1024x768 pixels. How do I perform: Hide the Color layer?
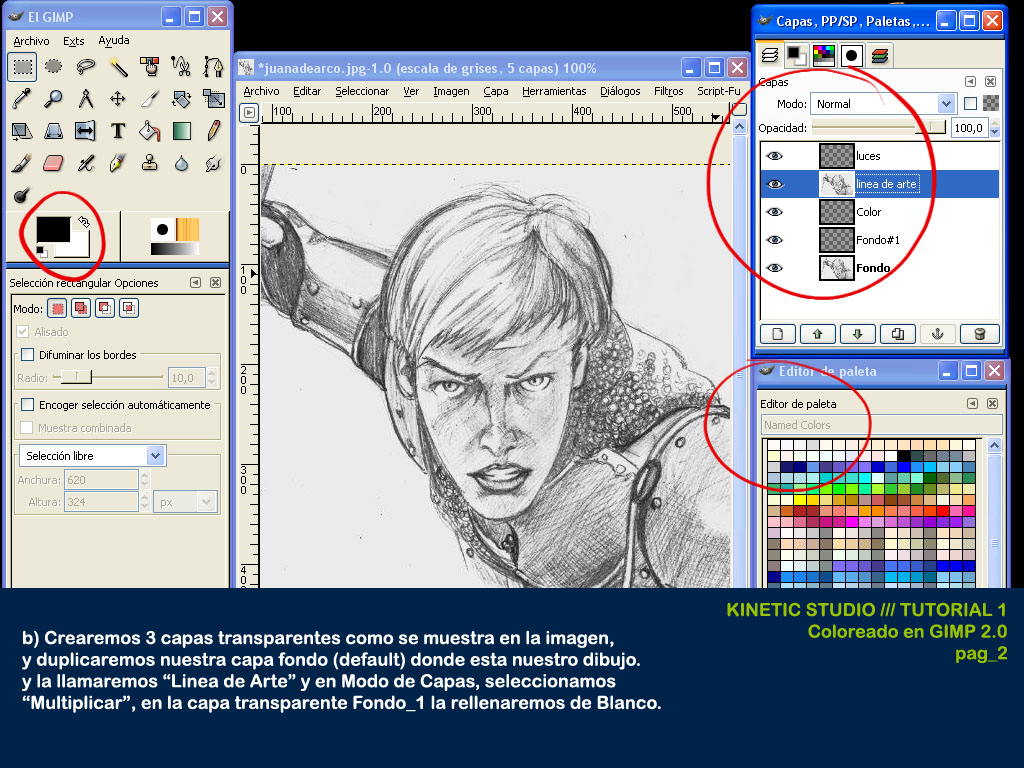pos(775,212)
